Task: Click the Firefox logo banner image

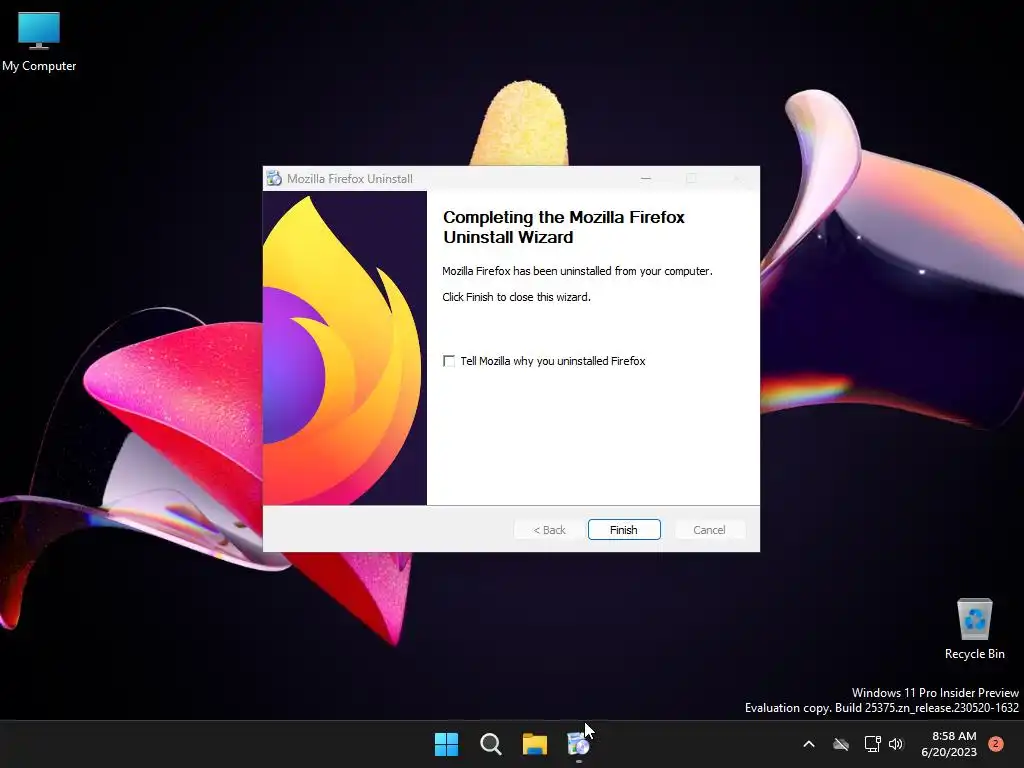Action: click(345, 348)
